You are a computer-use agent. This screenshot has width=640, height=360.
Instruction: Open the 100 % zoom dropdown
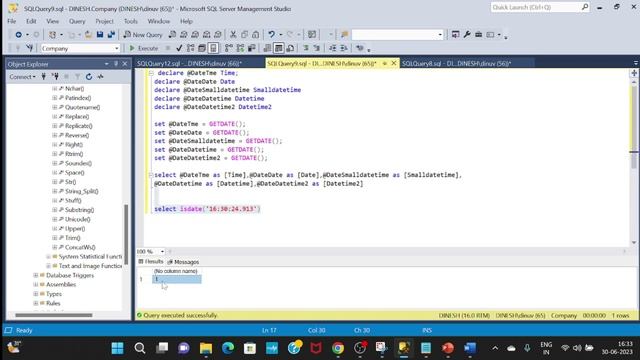pyautogui.click(x=162, y=251)
